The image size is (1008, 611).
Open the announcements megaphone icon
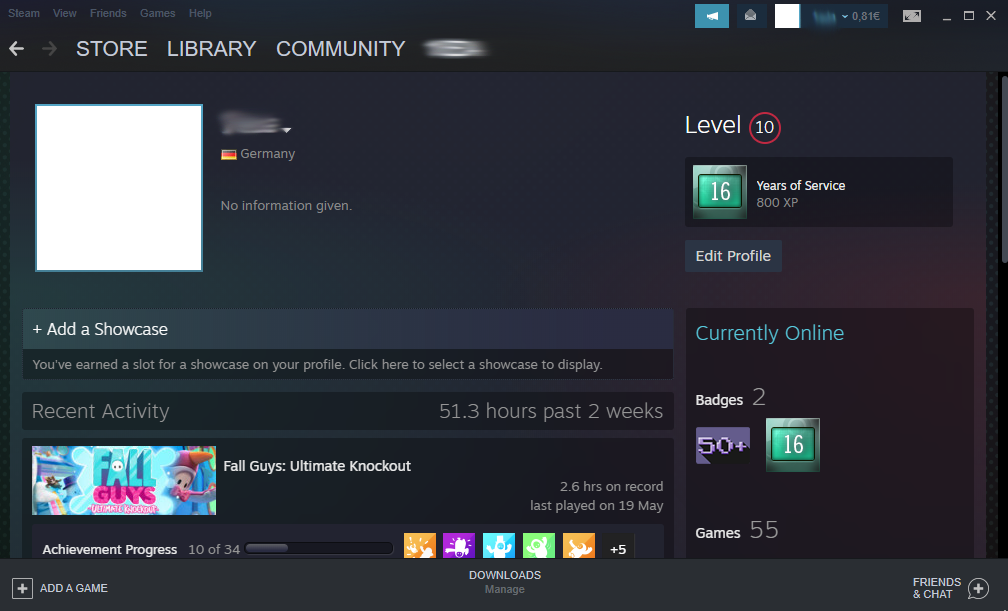(x=712, y=16)
